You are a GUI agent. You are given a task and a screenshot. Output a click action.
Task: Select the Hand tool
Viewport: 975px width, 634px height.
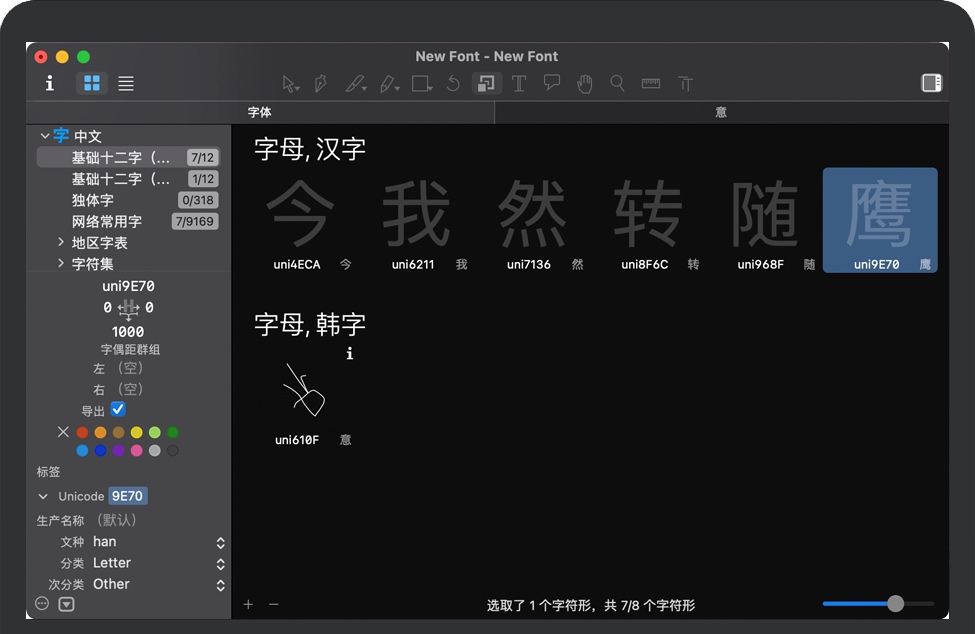coord(585,84)
